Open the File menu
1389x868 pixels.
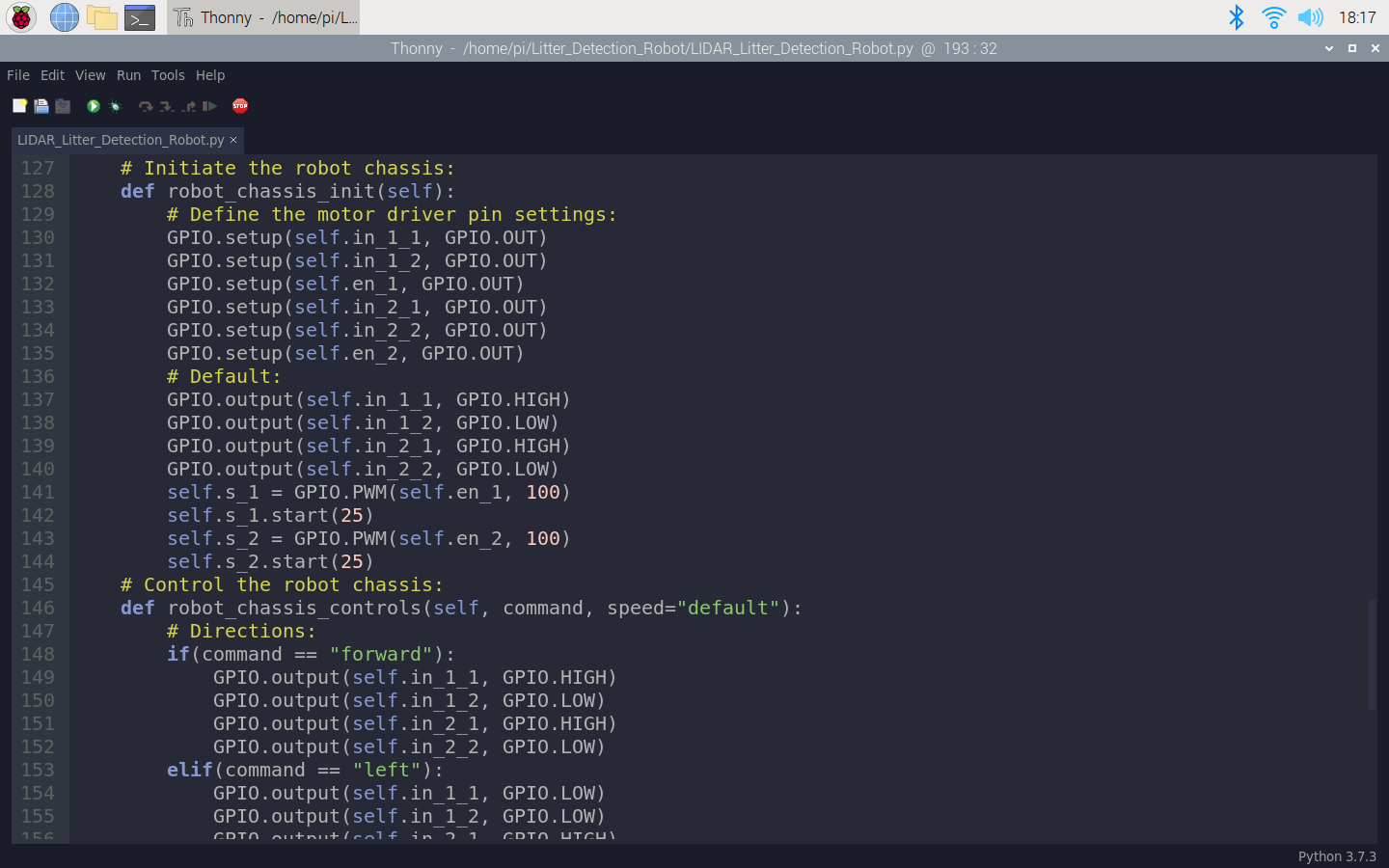(18, 75)
